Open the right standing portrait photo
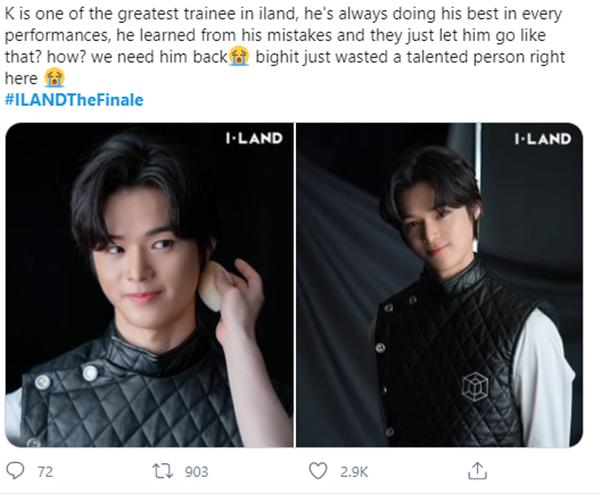Screen dimensions: 600x494 coord(440,285)
